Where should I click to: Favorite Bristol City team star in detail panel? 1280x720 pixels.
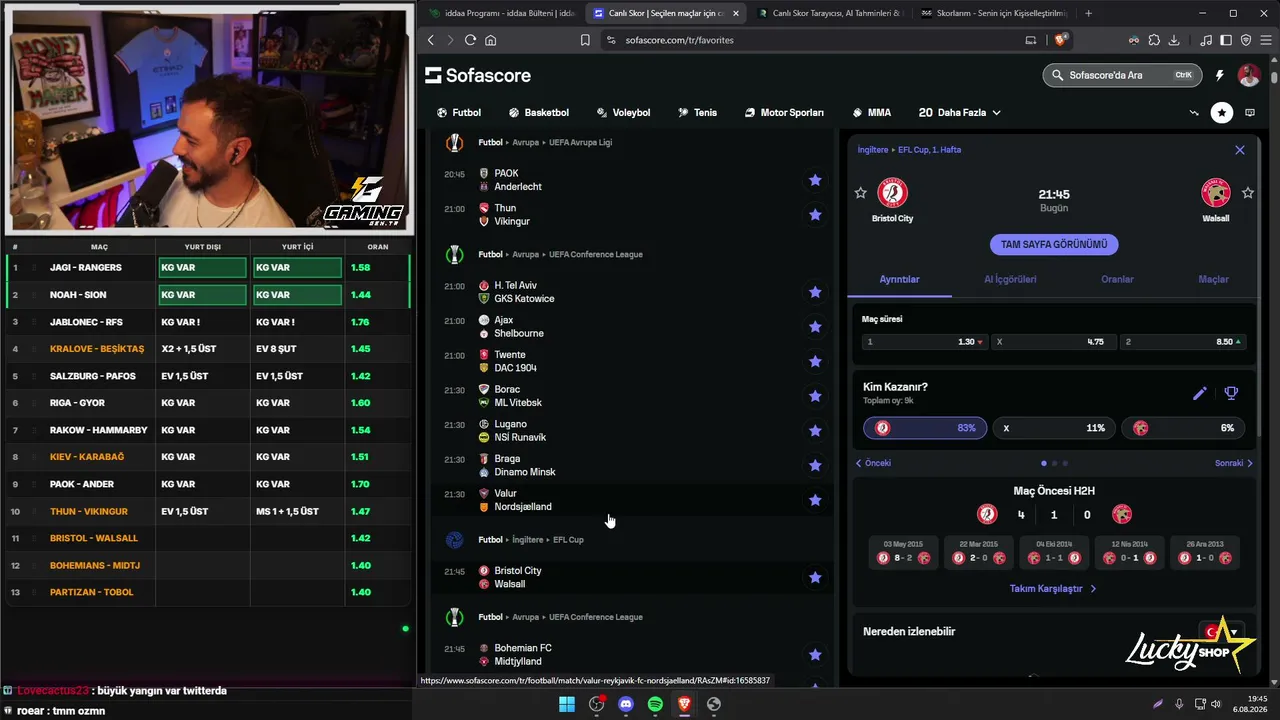pyautogui.click(x=861, y=193)
